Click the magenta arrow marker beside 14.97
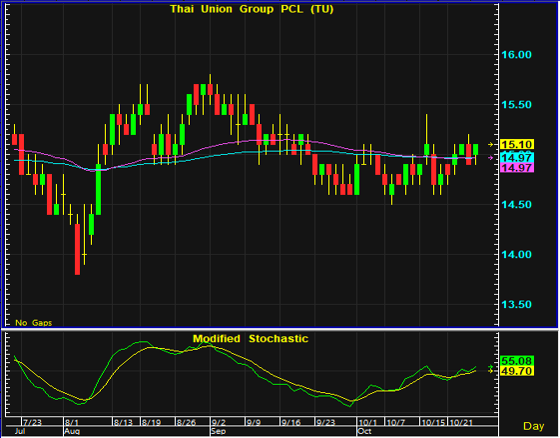 coord(491,158)
